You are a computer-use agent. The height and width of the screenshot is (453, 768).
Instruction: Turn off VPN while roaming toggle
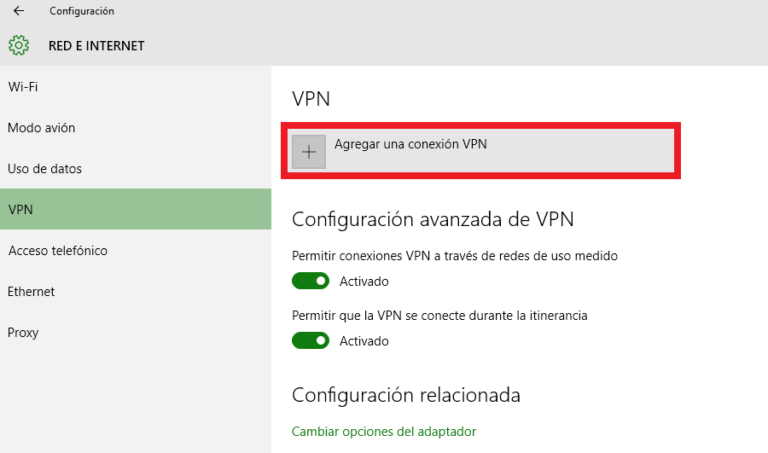(x=310, y=341)
